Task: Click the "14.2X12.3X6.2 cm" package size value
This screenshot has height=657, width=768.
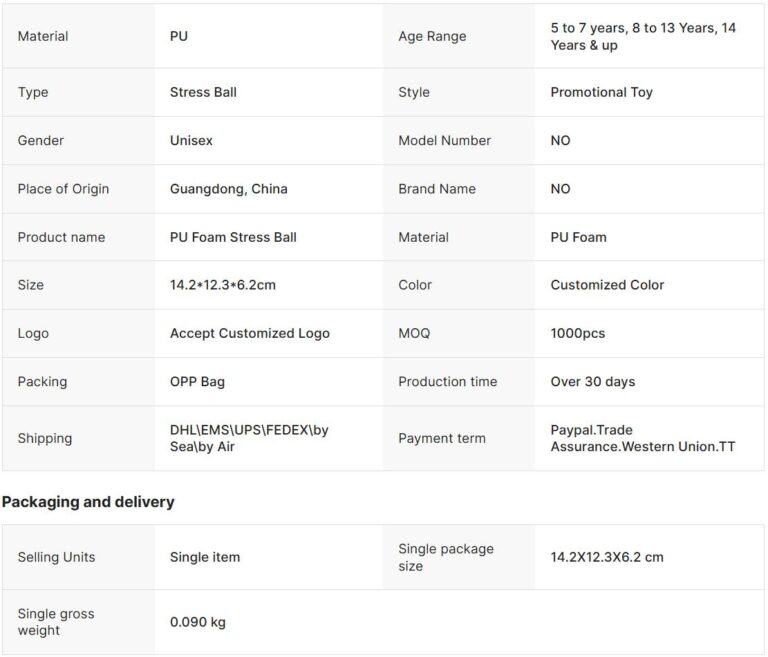Action: (x=606, y=557)
